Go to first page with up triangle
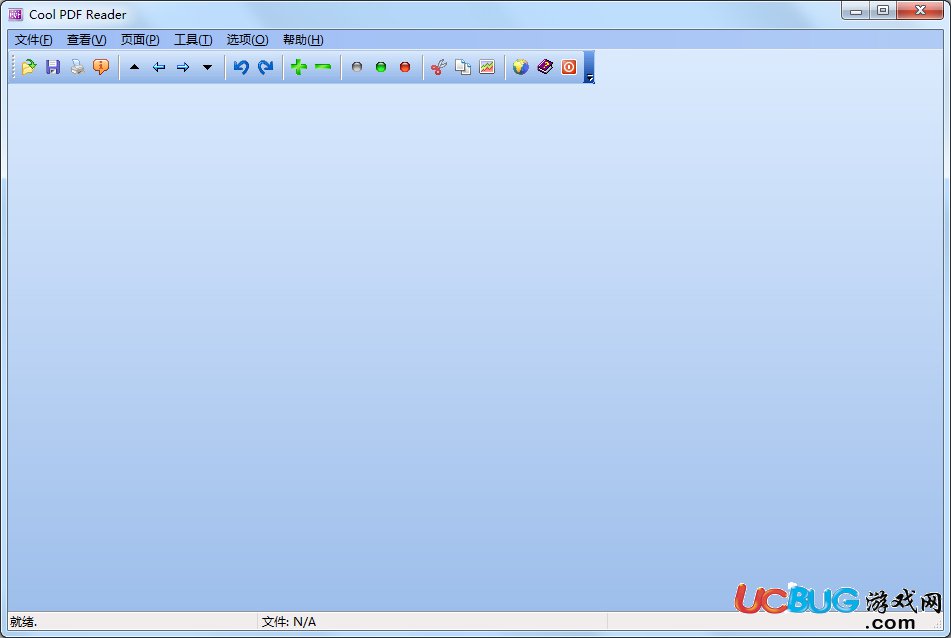Viewport: 951px width, 638px height. click(x=135, y=67)
